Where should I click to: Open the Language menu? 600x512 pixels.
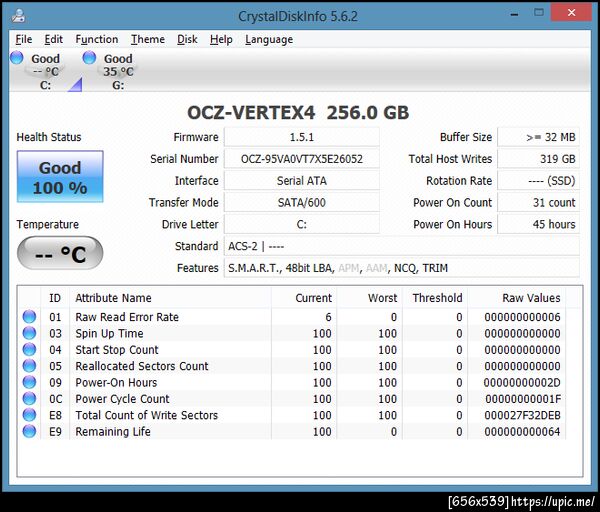coord(269,39)
